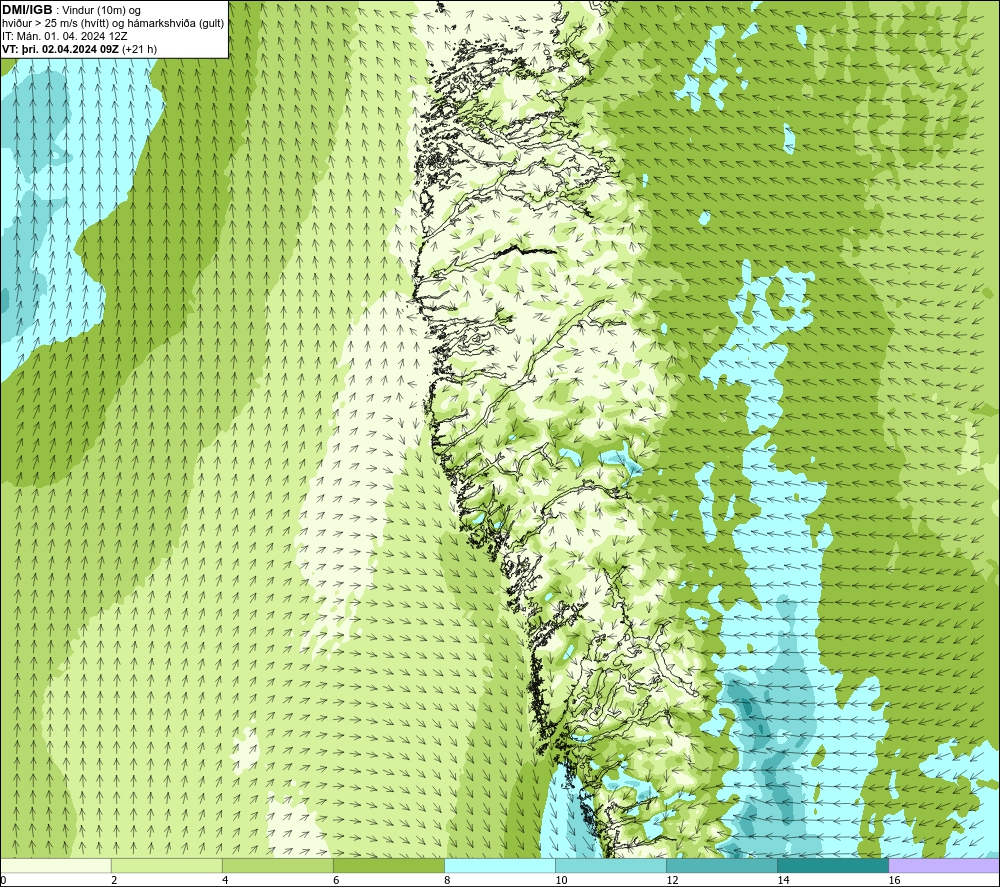Click legend scale label '16'
This screenshot has width=1000, height=887.
tap(894, 881)
